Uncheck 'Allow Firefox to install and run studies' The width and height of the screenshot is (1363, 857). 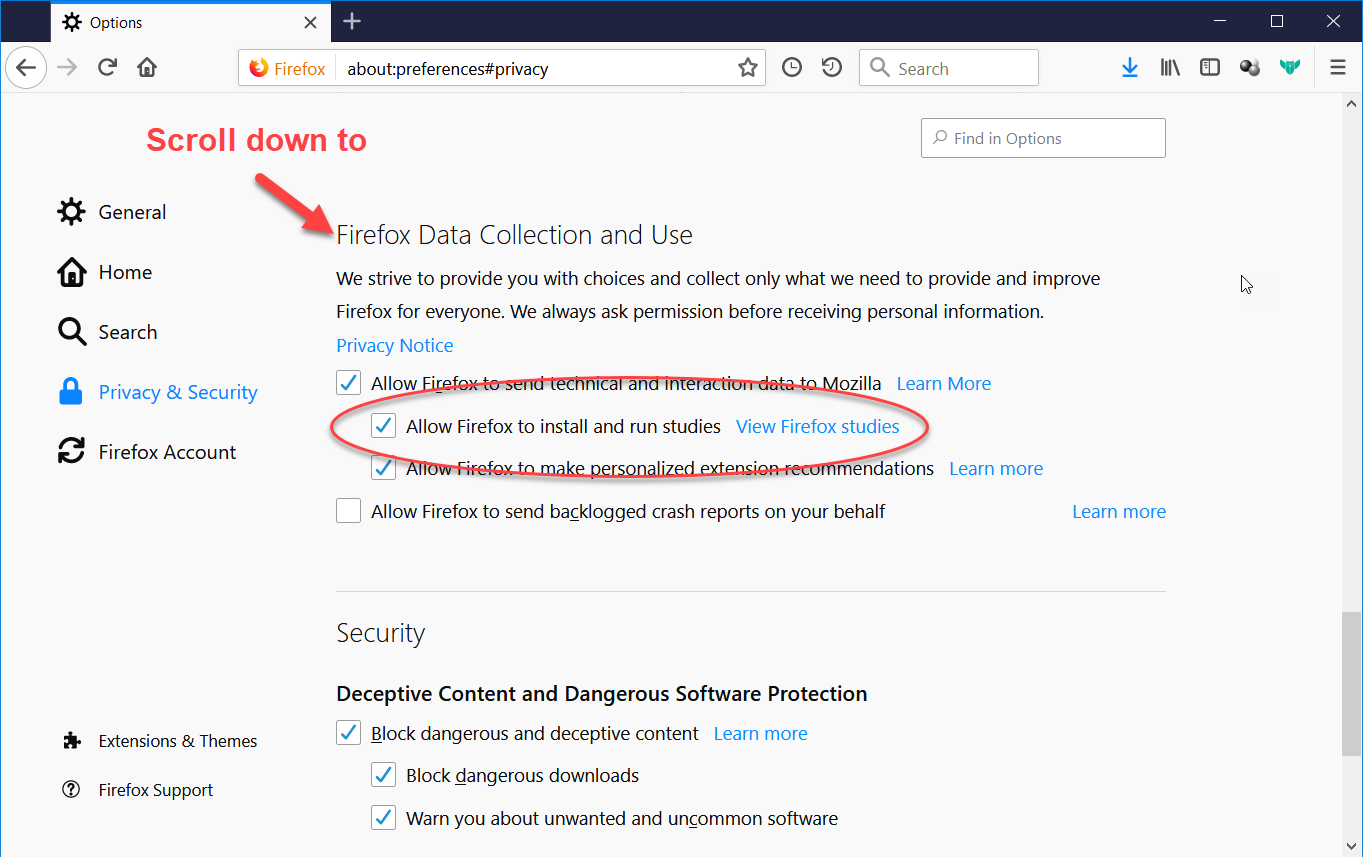pyautogui.click(x=383, y=425)
